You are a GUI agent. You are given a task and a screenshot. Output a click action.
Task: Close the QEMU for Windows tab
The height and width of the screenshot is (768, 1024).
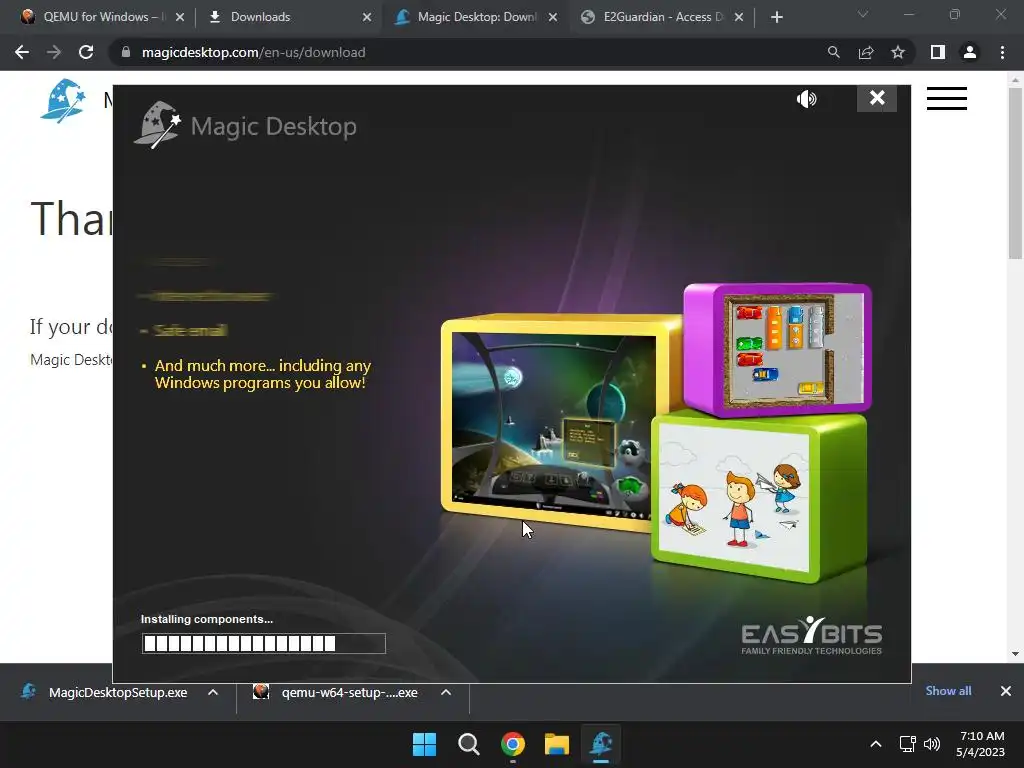pos(180,17)
